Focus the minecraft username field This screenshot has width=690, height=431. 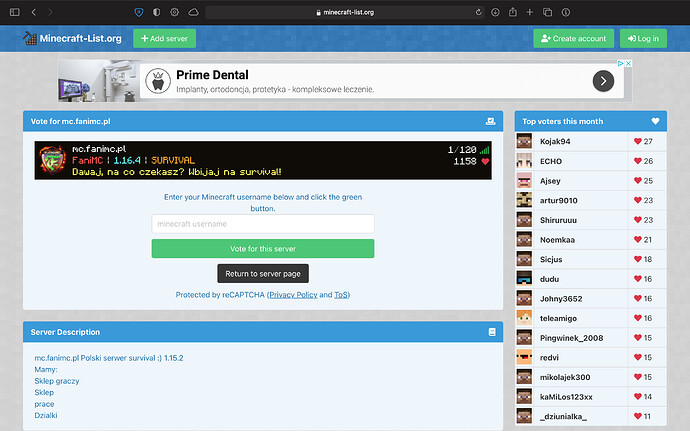point(263,224)
